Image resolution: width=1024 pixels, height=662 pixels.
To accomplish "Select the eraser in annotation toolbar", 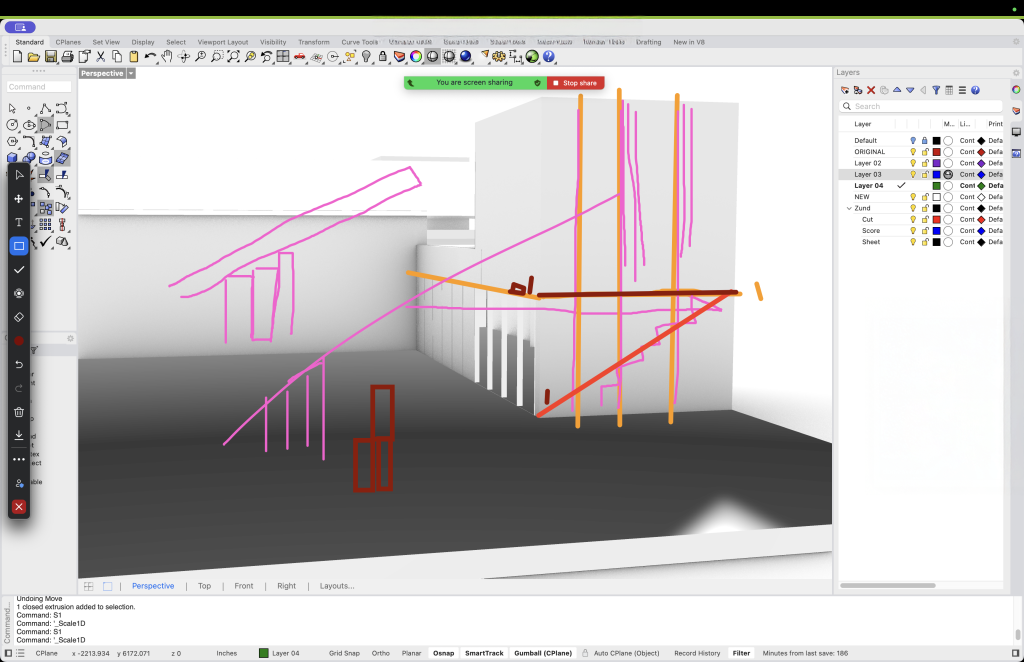I will [x=18, y=316].
